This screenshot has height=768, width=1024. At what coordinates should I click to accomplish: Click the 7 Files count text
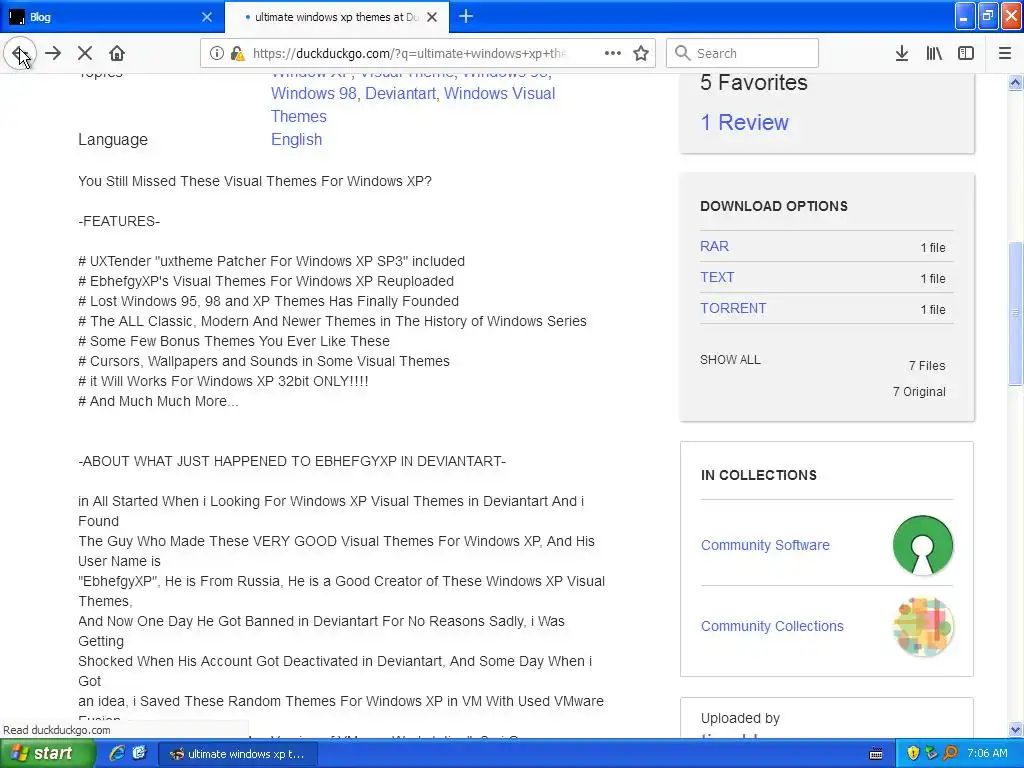coord(927,366)
